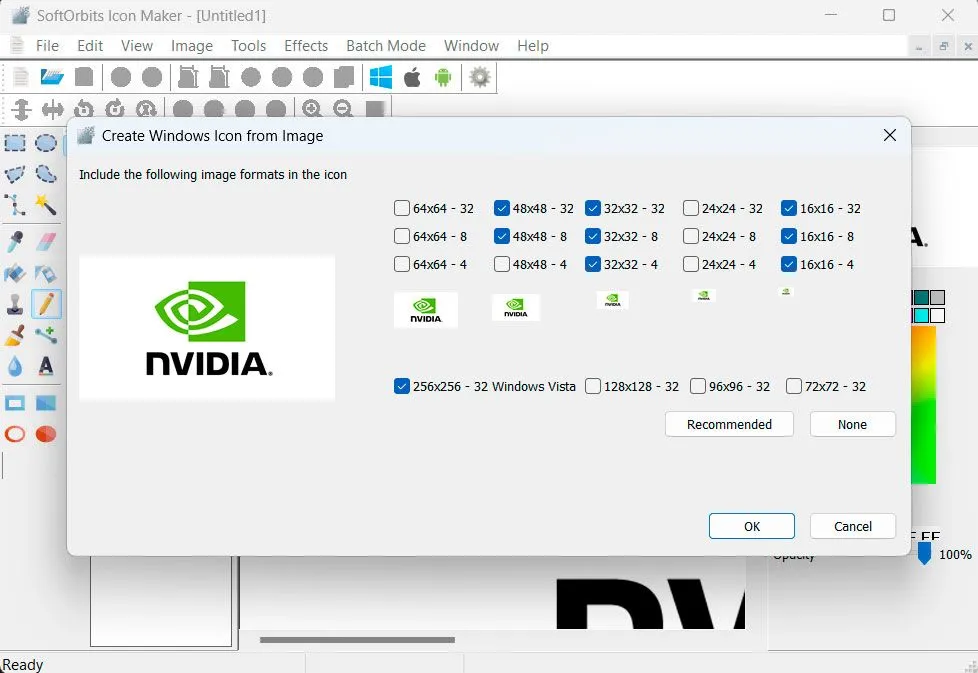Open the Edit menu
Image resolution: width=978 pixels, height=673 pixels.
[90, 46]
